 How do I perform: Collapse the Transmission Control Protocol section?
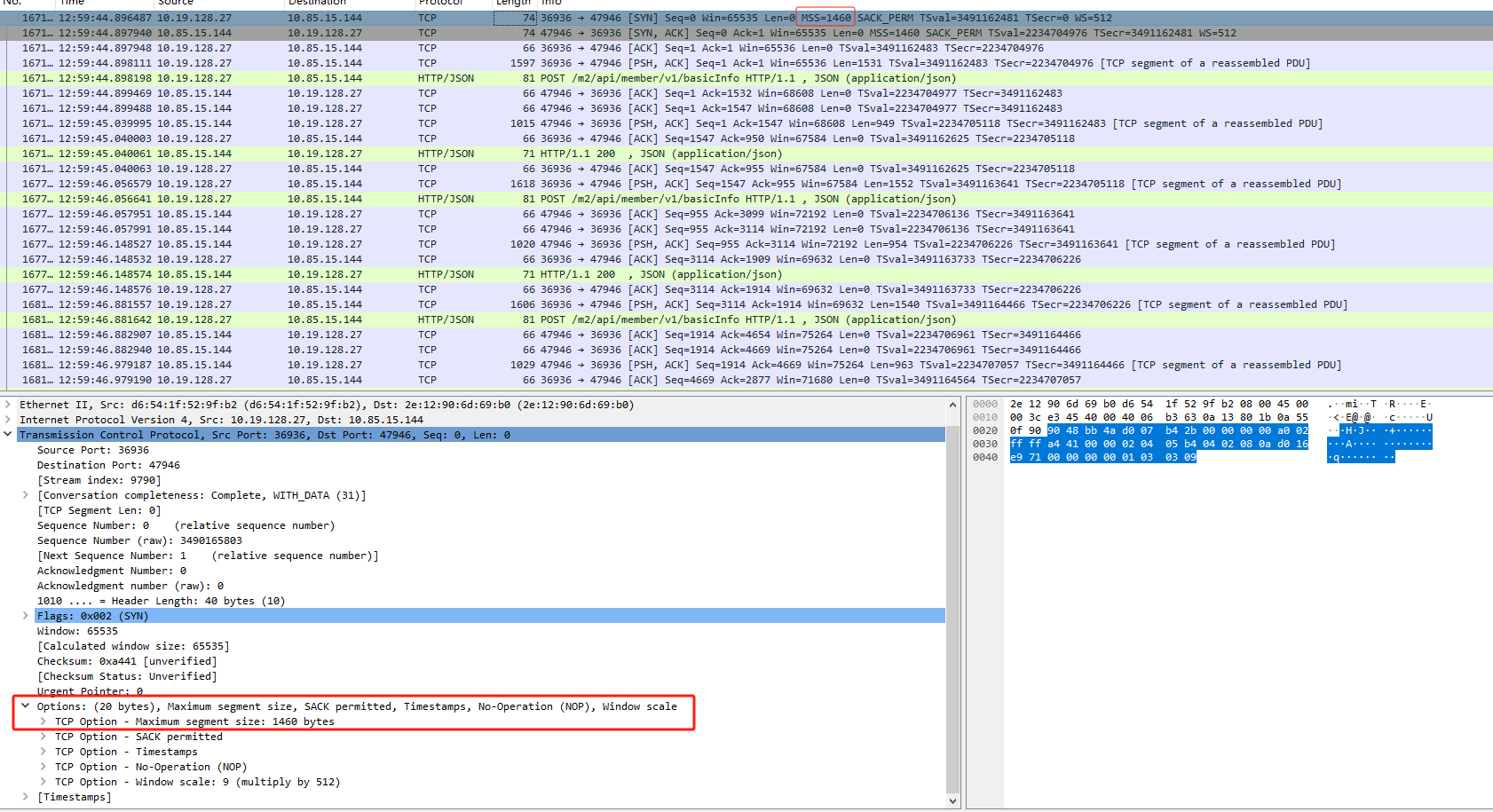tap(8, 435)
